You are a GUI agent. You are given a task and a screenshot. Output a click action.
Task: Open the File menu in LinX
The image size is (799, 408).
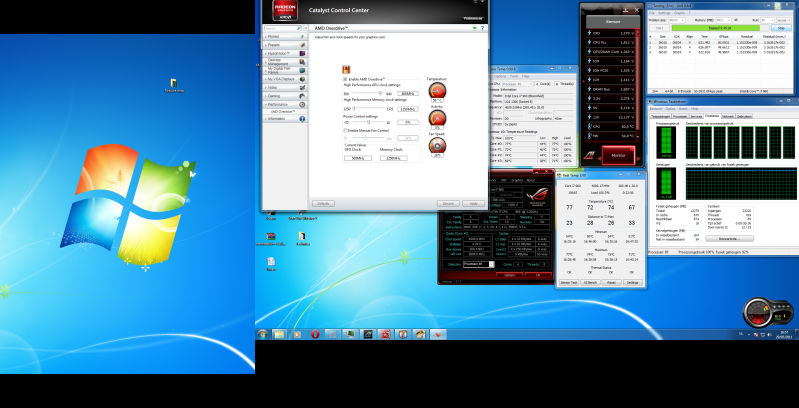[652, 13]
